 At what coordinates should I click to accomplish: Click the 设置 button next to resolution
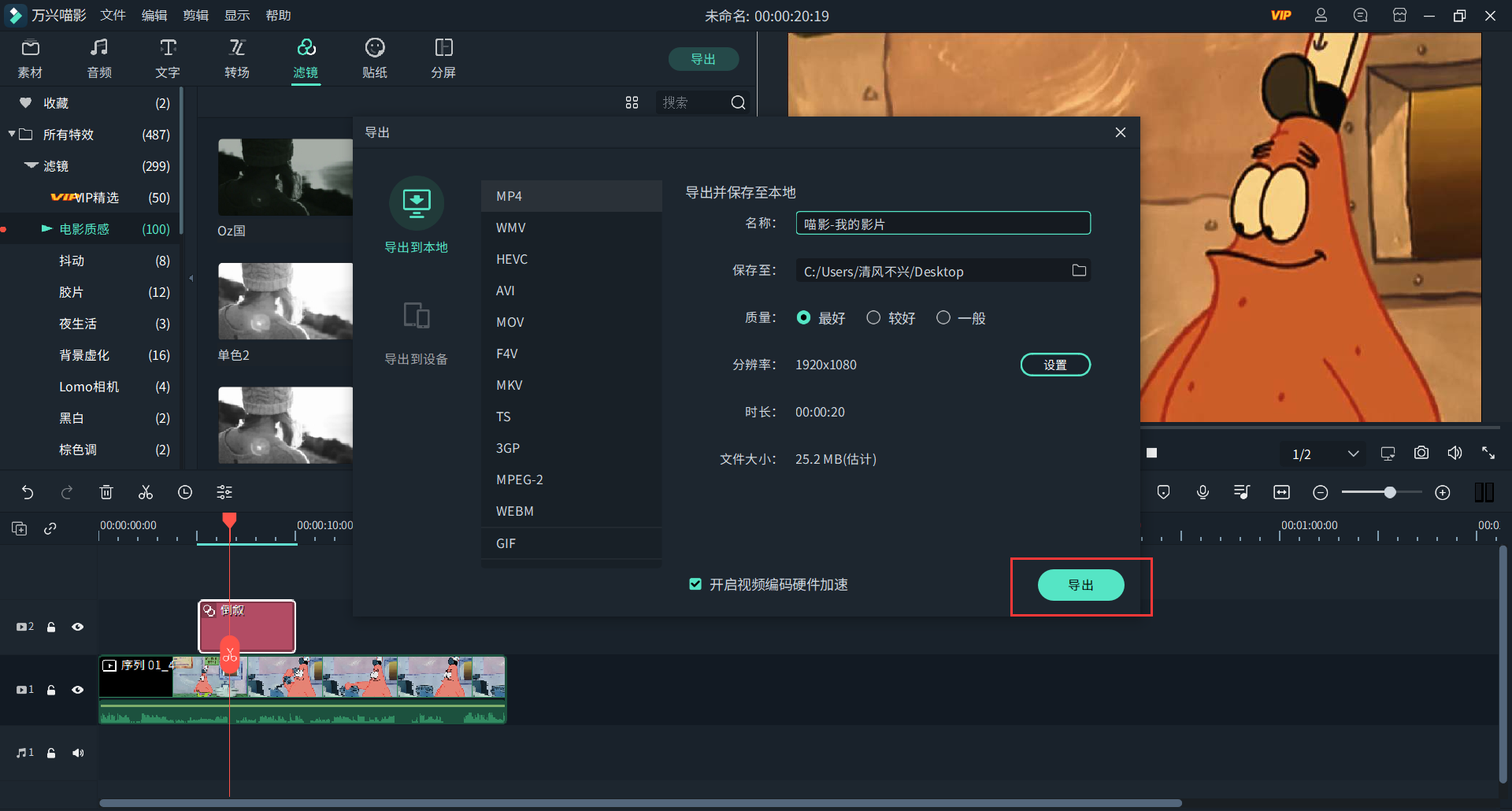tap(1055, 364)
